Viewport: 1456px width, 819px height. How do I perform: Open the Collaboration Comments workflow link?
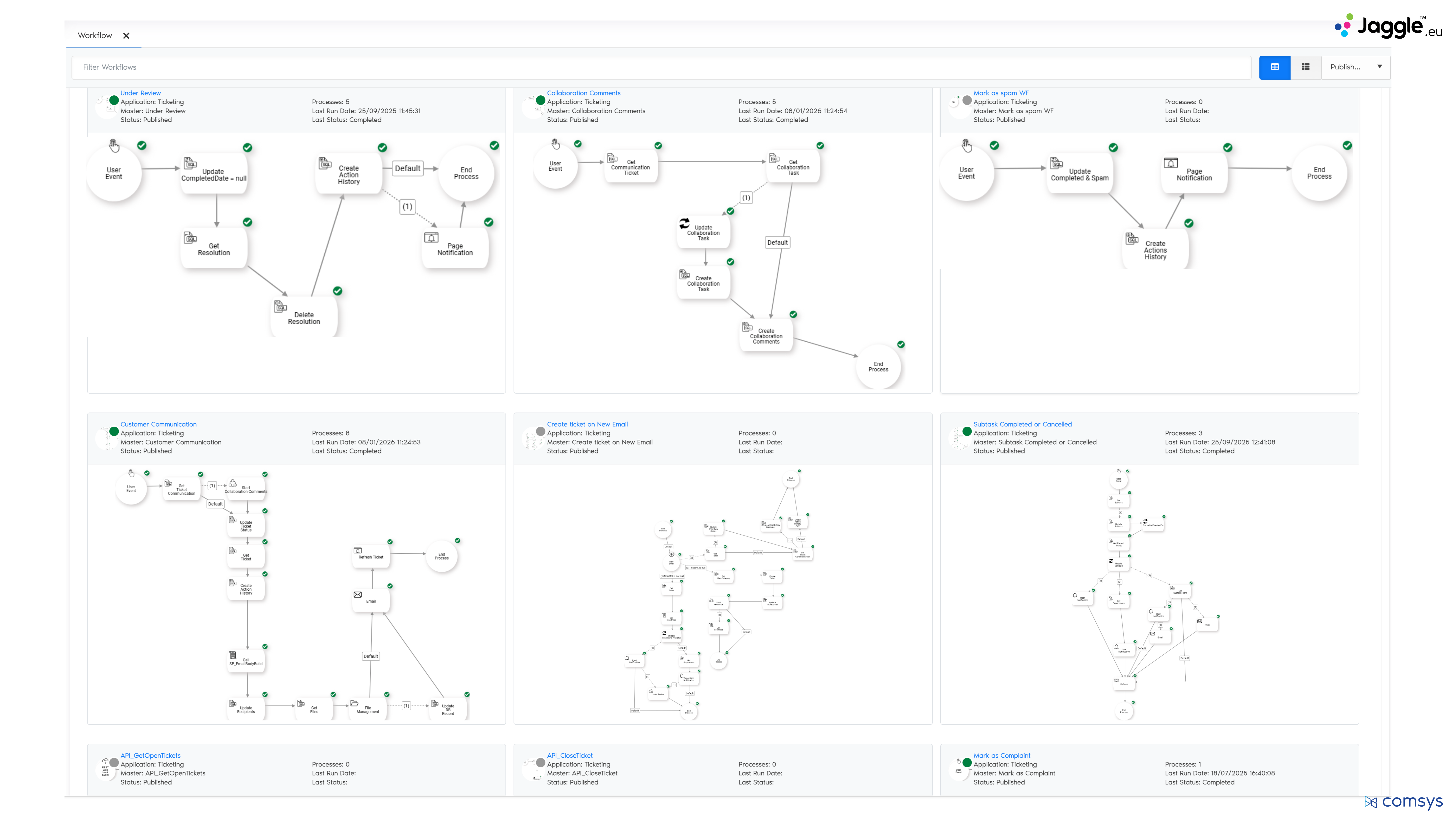point(583,93)
